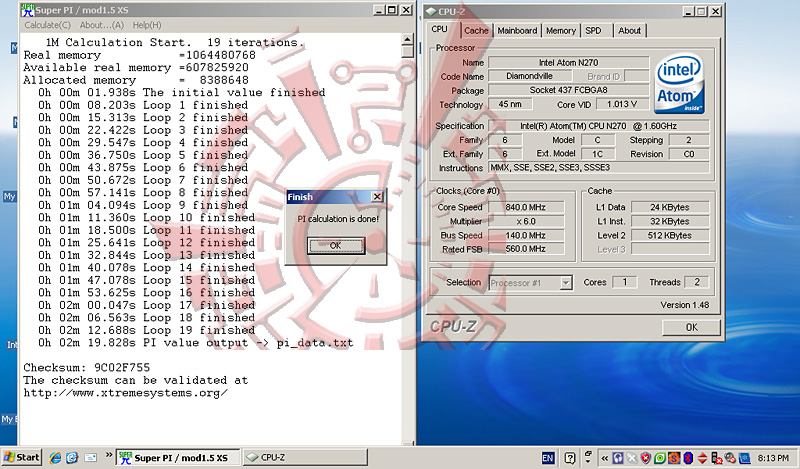
Task: Collapse the system tray with chevron
Action: point(605,458)
